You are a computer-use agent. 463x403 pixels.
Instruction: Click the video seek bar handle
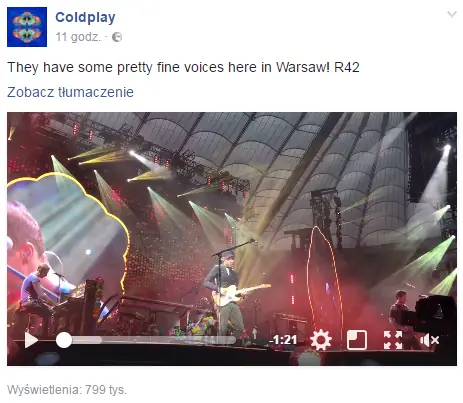tap(64, 340)
